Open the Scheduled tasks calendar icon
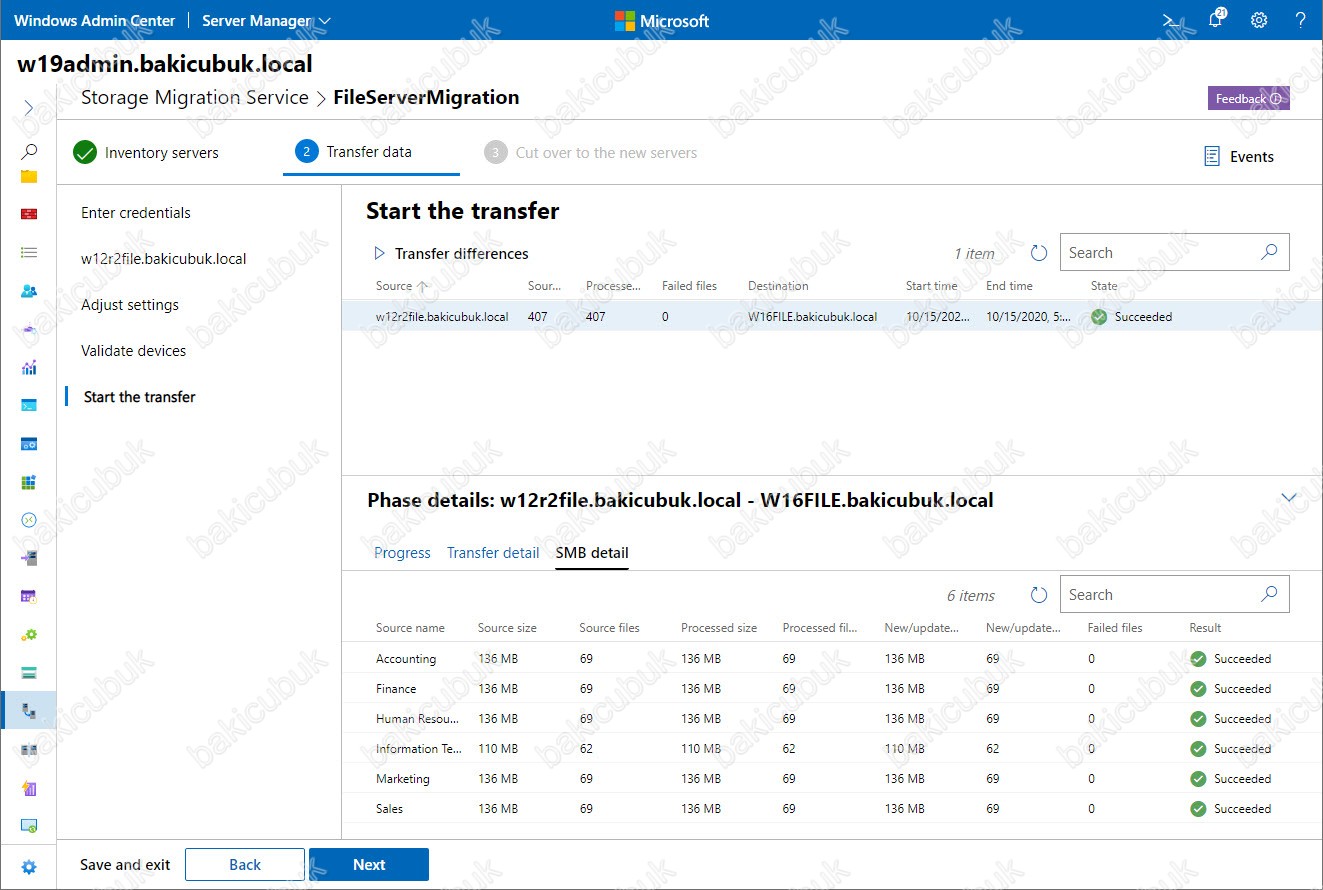The image size is (1323, 890). pyautogui.click(x=29, y=596)
